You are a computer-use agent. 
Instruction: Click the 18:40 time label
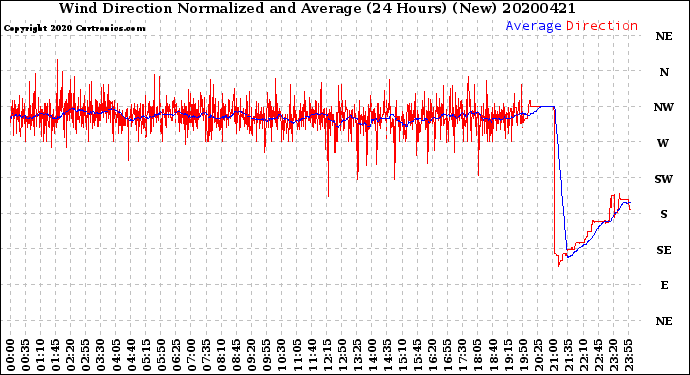point(493,355)
